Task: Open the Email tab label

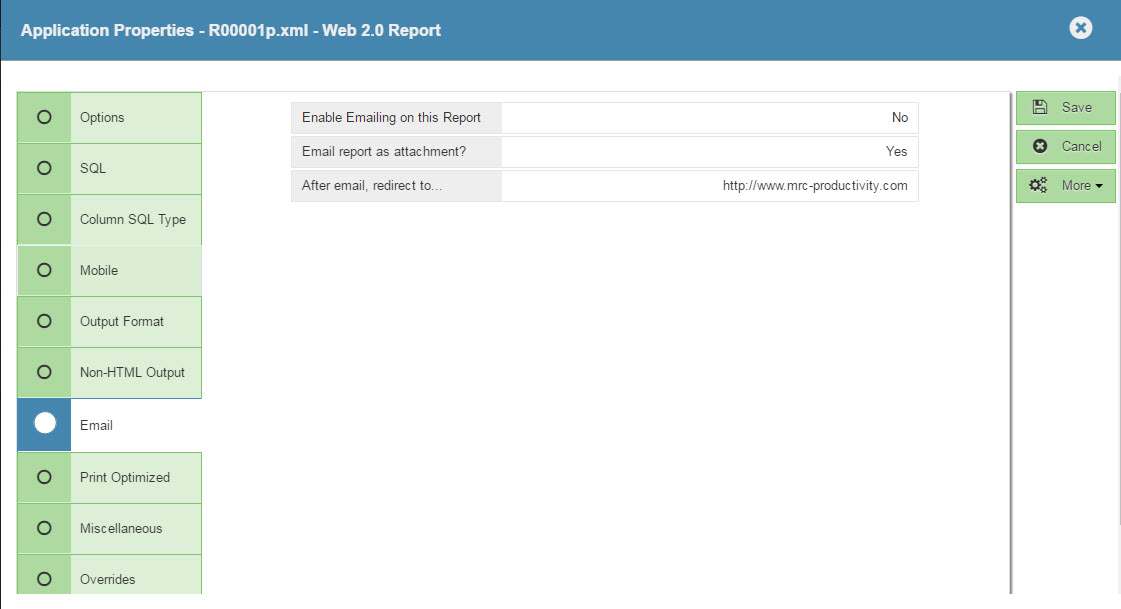Action: pyautogui.click(x=97, y=425)
